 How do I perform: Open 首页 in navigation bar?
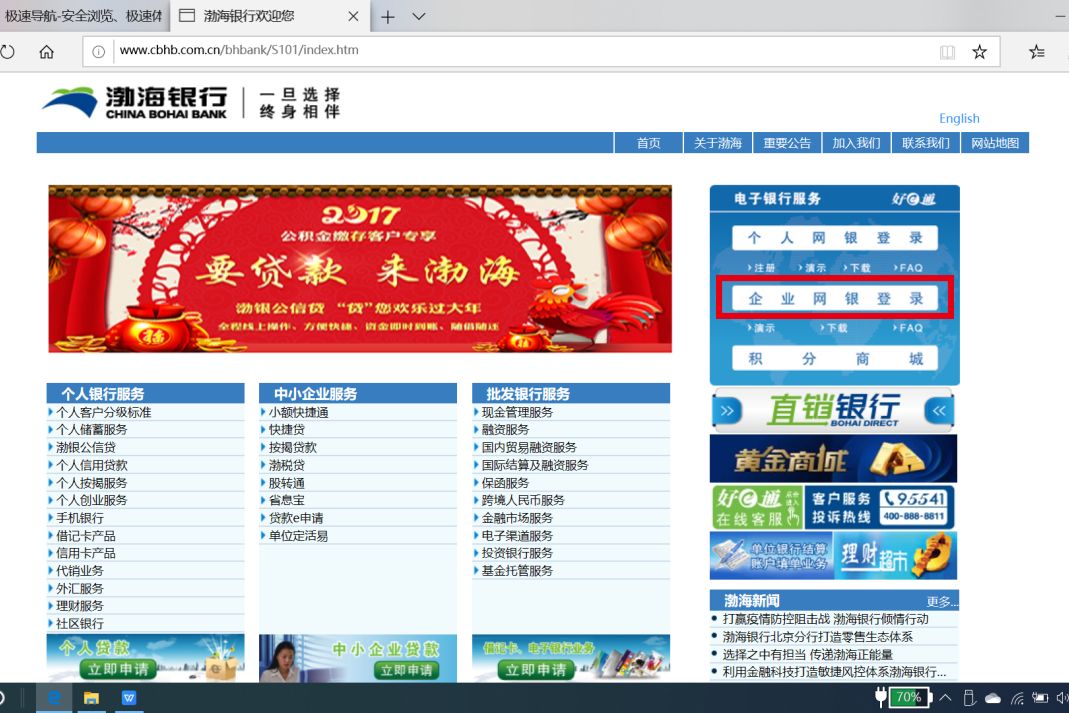pyautogui.click(x=648, y=143)
